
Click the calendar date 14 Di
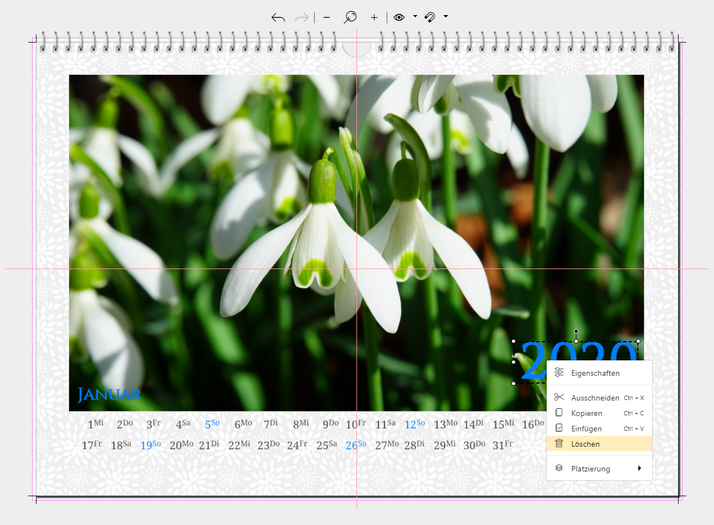(475, 424)
